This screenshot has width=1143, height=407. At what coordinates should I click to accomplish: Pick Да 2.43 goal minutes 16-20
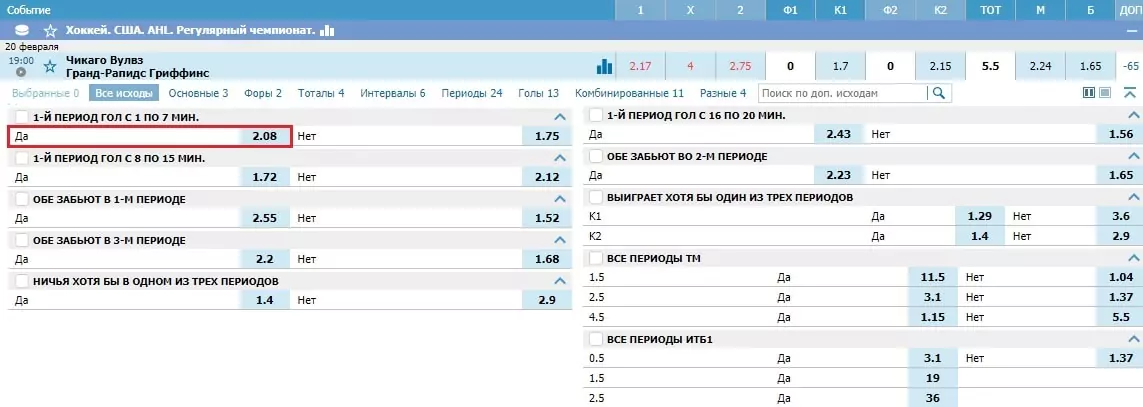pos(839,134)
